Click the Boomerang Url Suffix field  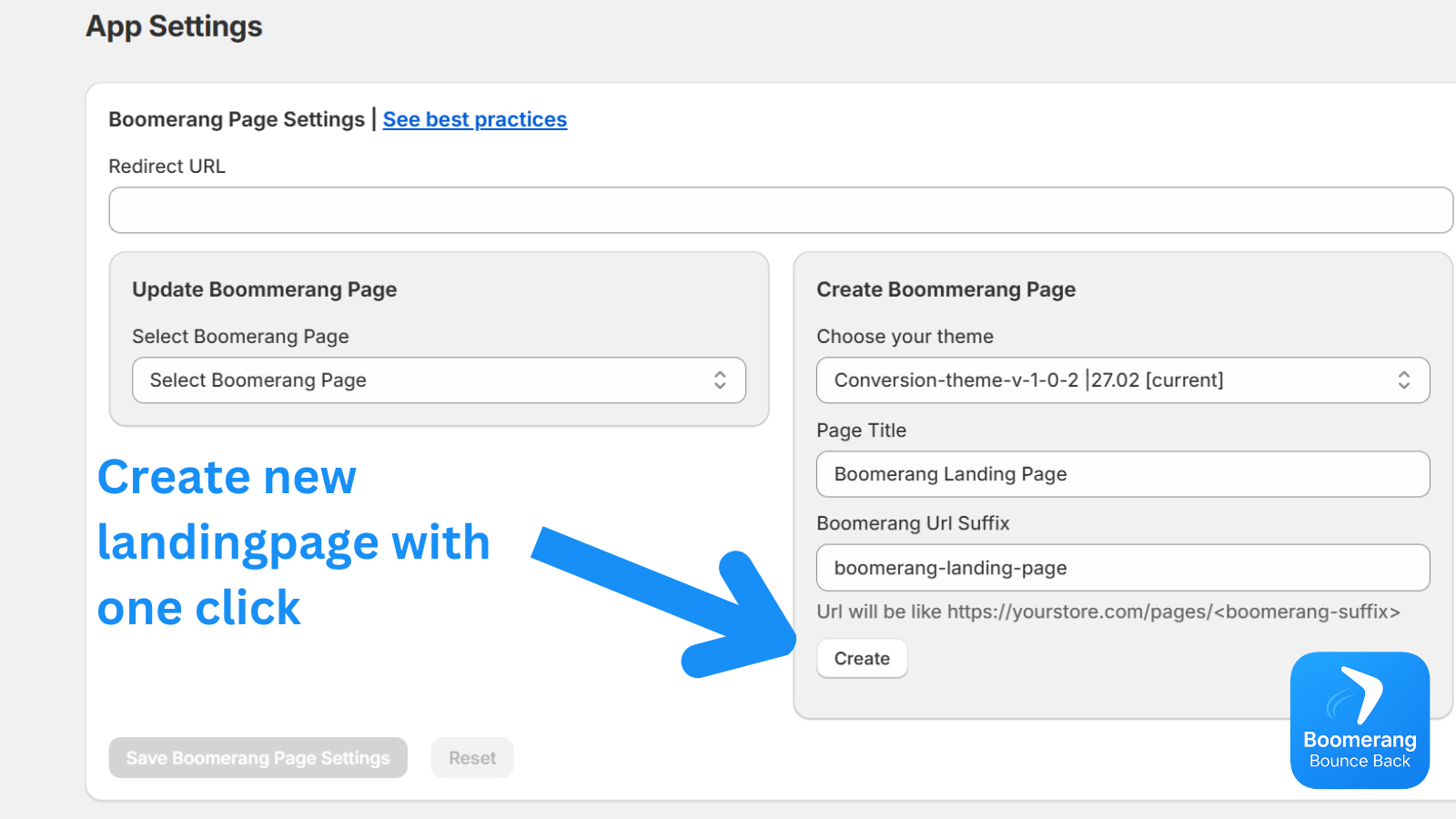click(1123, 568)
